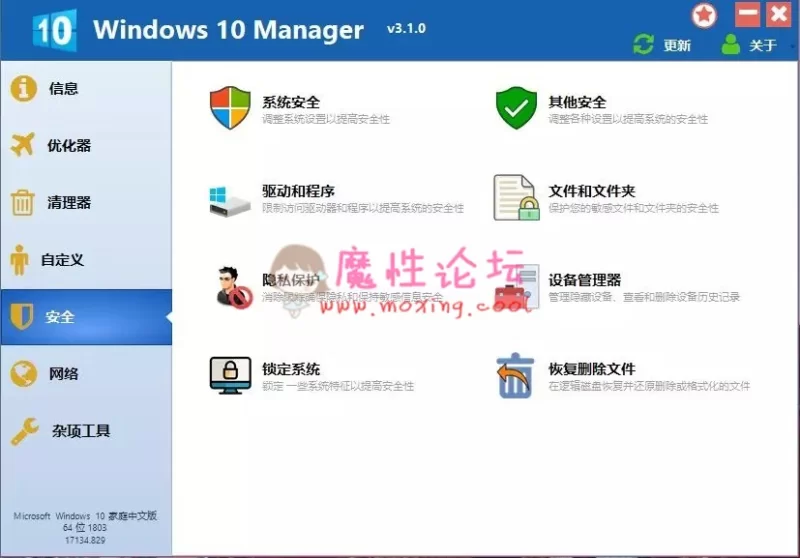Minimize the Windows 10 Manager window
The width and height of the screenshot is (800, 558).
tap(747, 14)
